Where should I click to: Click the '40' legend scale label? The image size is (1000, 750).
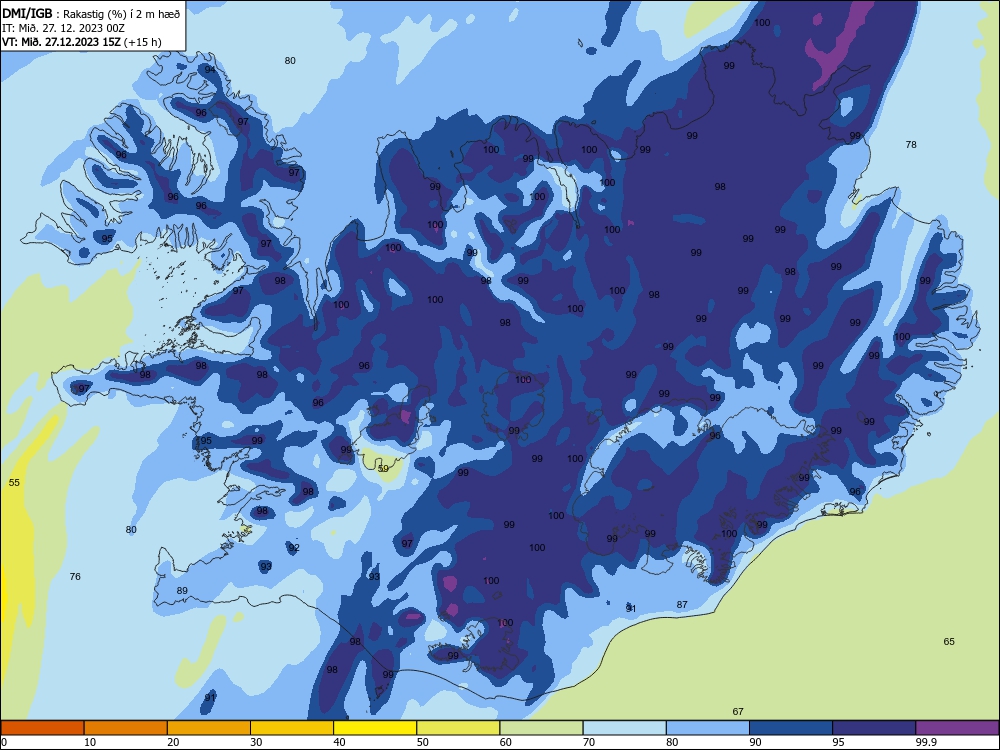(339, 742)
